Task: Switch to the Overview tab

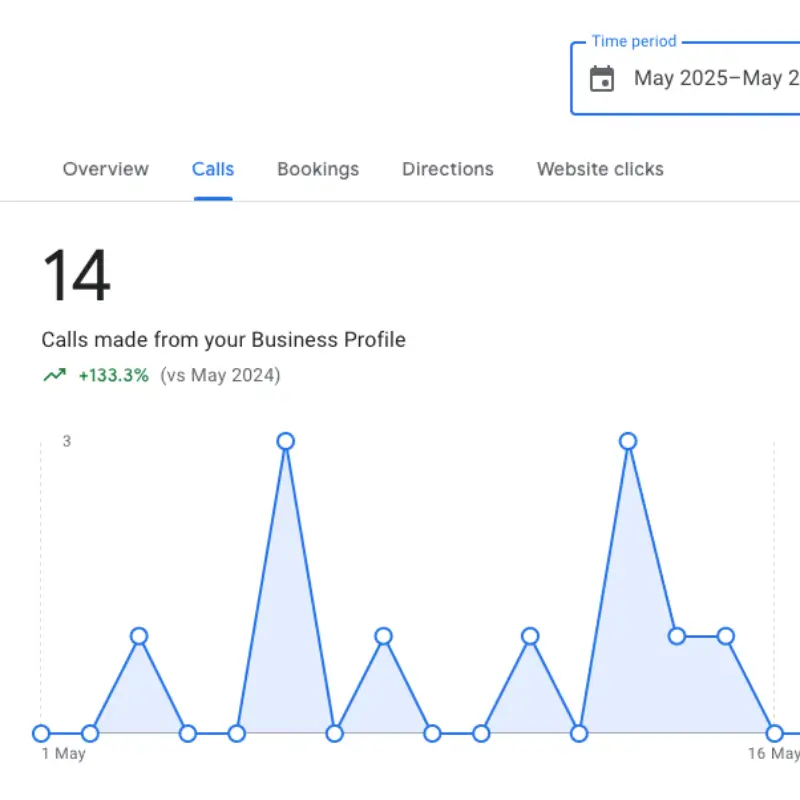Action: (x=105, y=169)
